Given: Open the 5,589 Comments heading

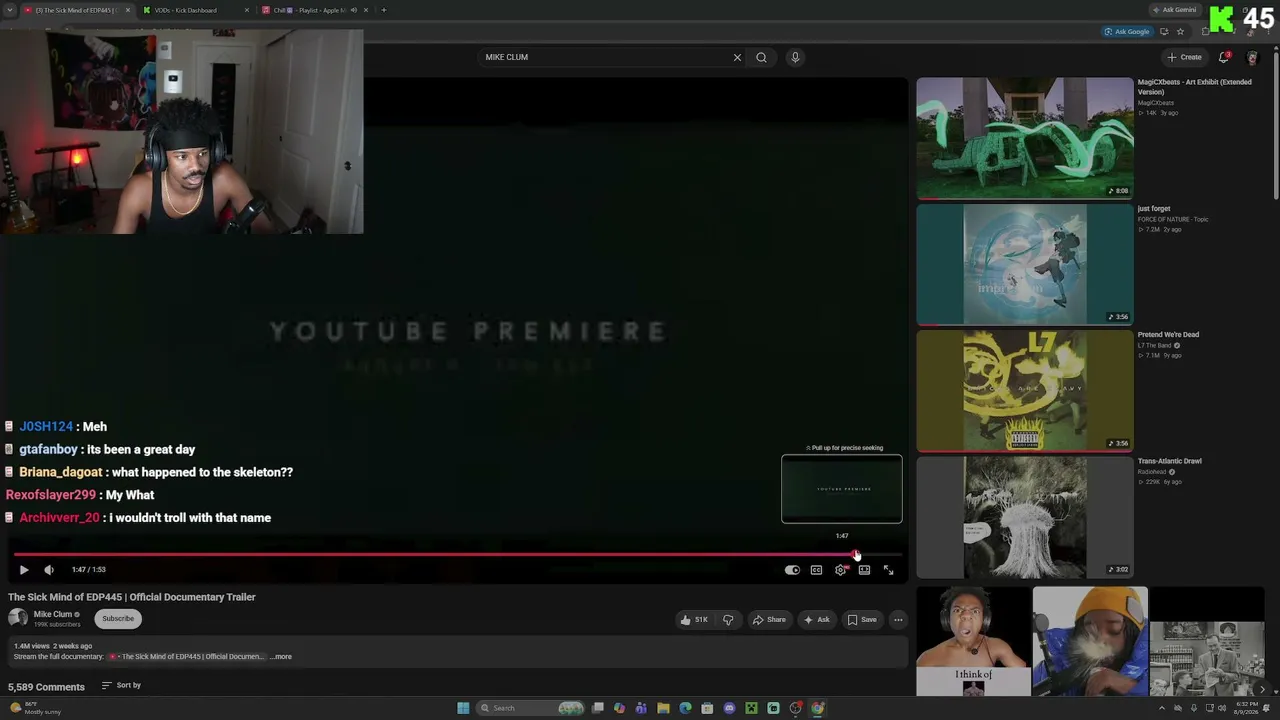Looking at the screenshot, I should click(46, 687).
